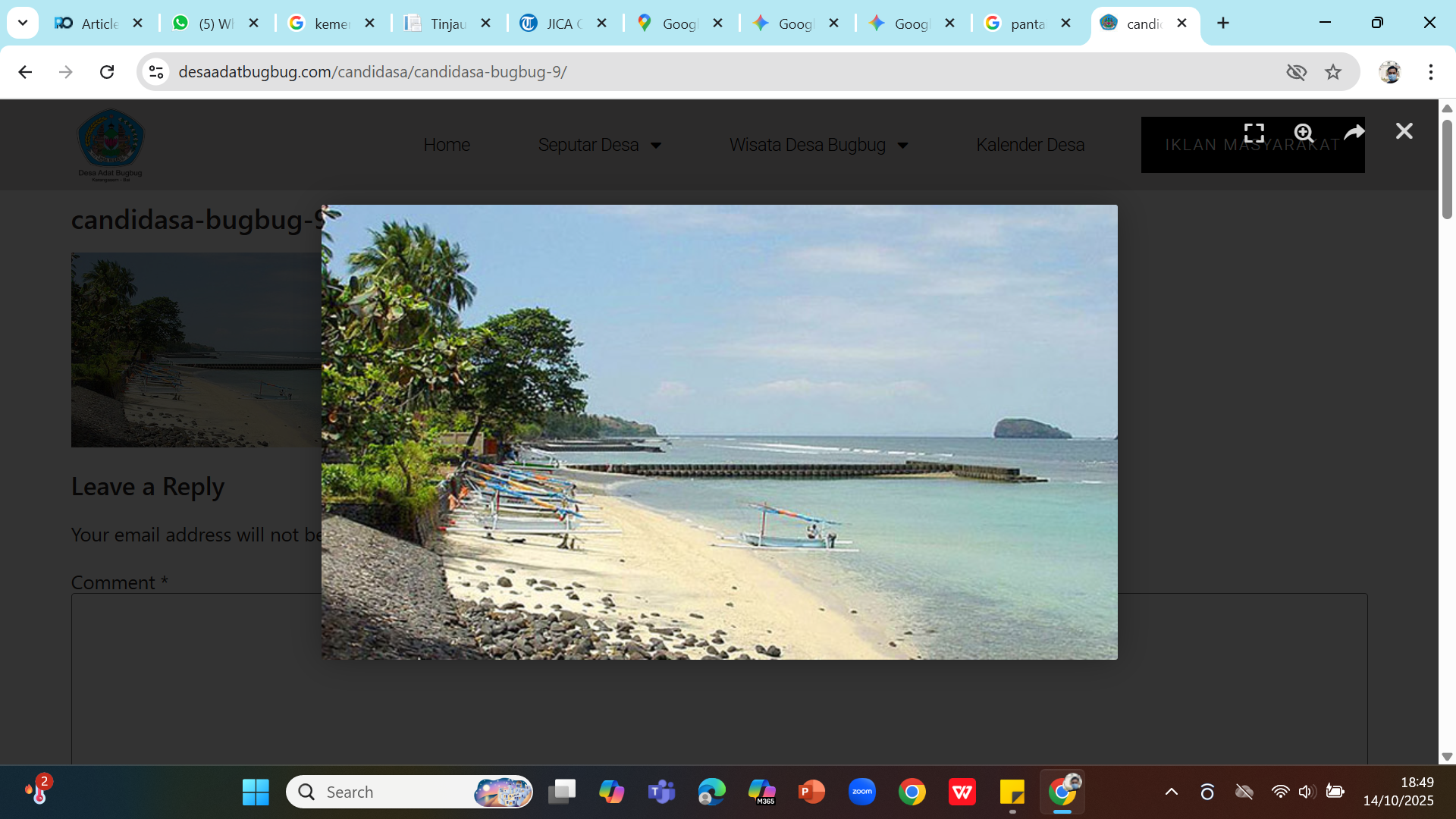This screenshot has width=1456, height=819.
Task: Open the Windows Start menu
Action: [256, 792]
